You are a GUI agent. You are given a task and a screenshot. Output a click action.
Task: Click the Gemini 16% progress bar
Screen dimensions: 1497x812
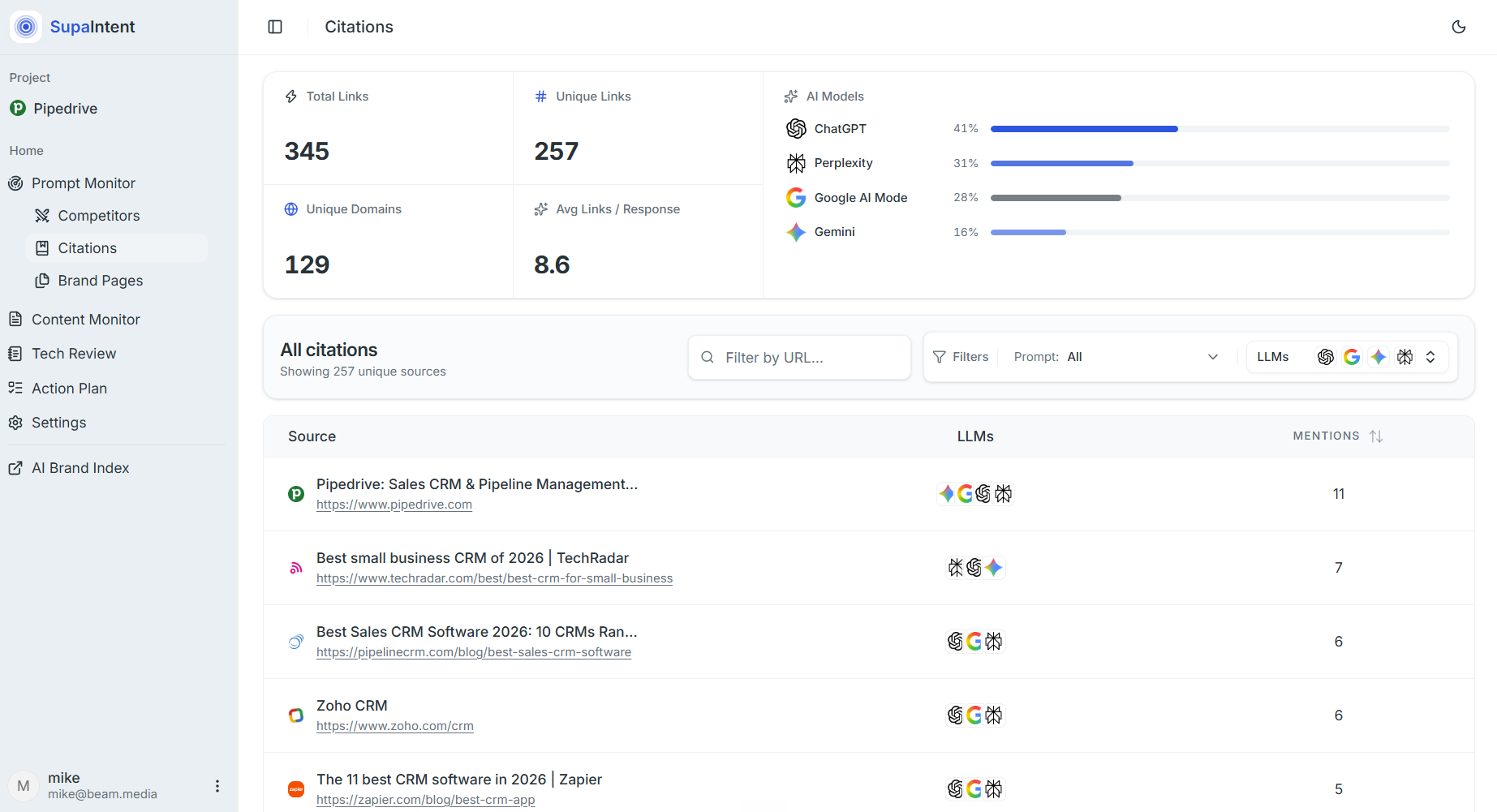pos(1220,232)
